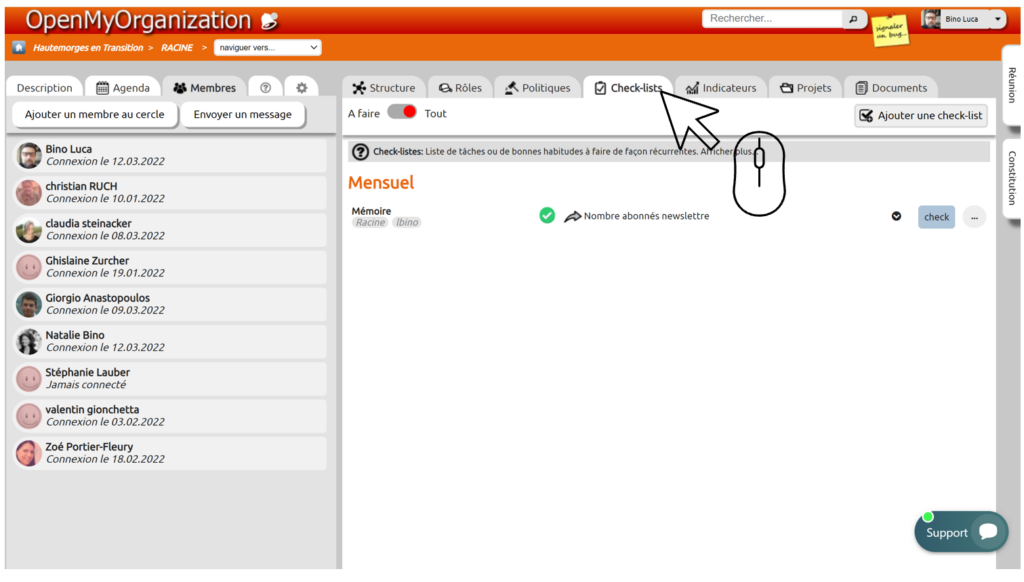Viewport: 1024px width, 582px height.
Task: Click Ghislaine Zurcher's smiley avatar
Action: tap(29, 267)
